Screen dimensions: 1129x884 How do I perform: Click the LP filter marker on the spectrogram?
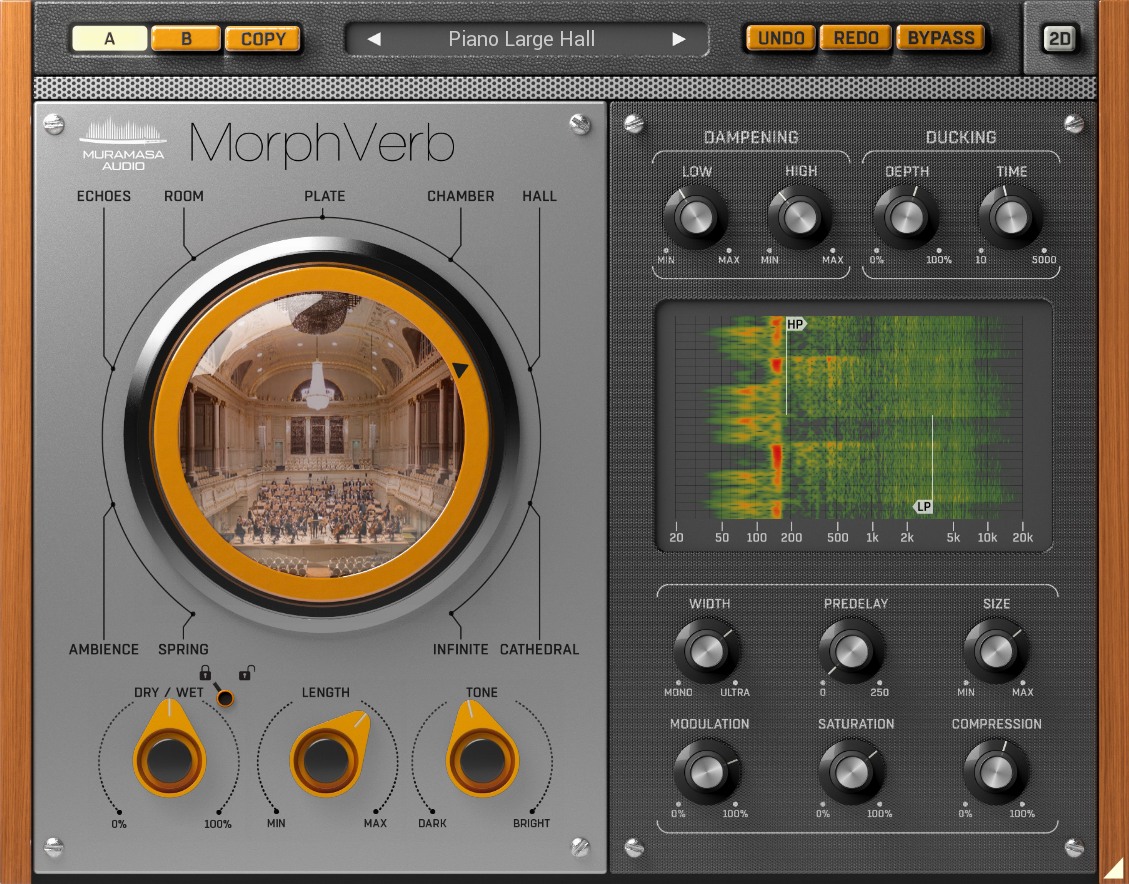tap(923, 507)
